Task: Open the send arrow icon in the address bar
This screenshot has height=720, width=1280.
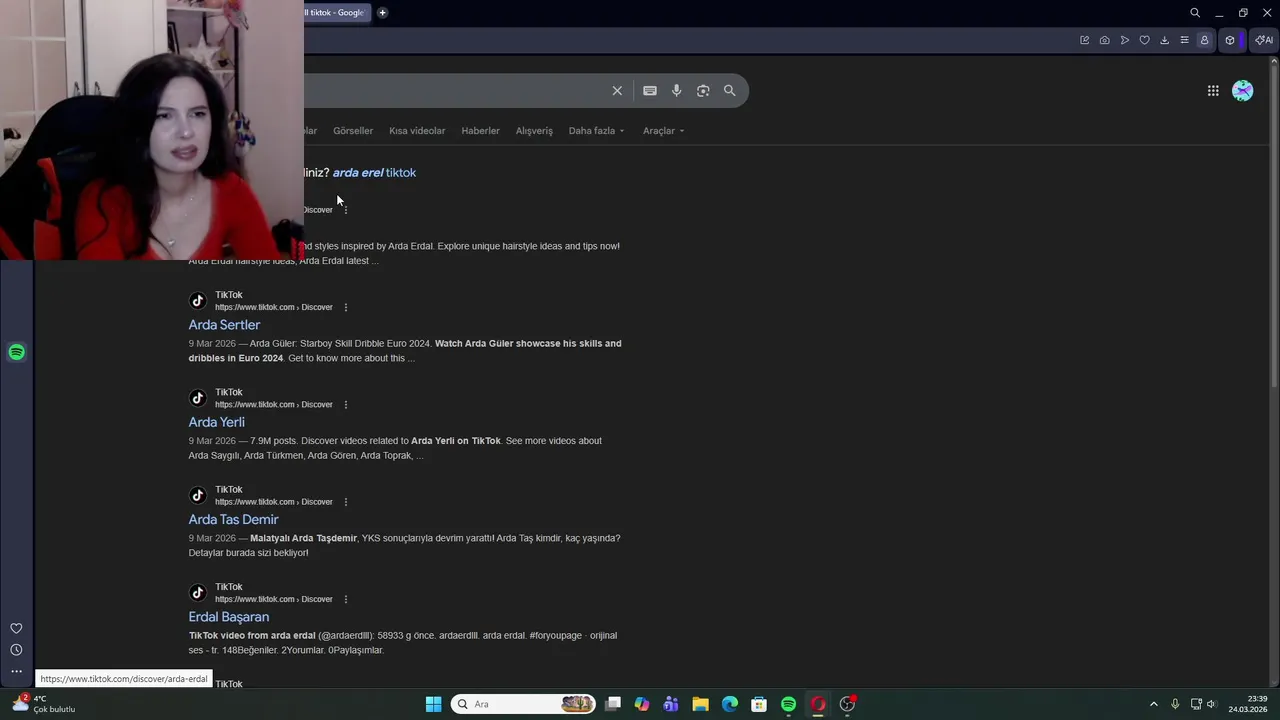Action: [1125, 40]
